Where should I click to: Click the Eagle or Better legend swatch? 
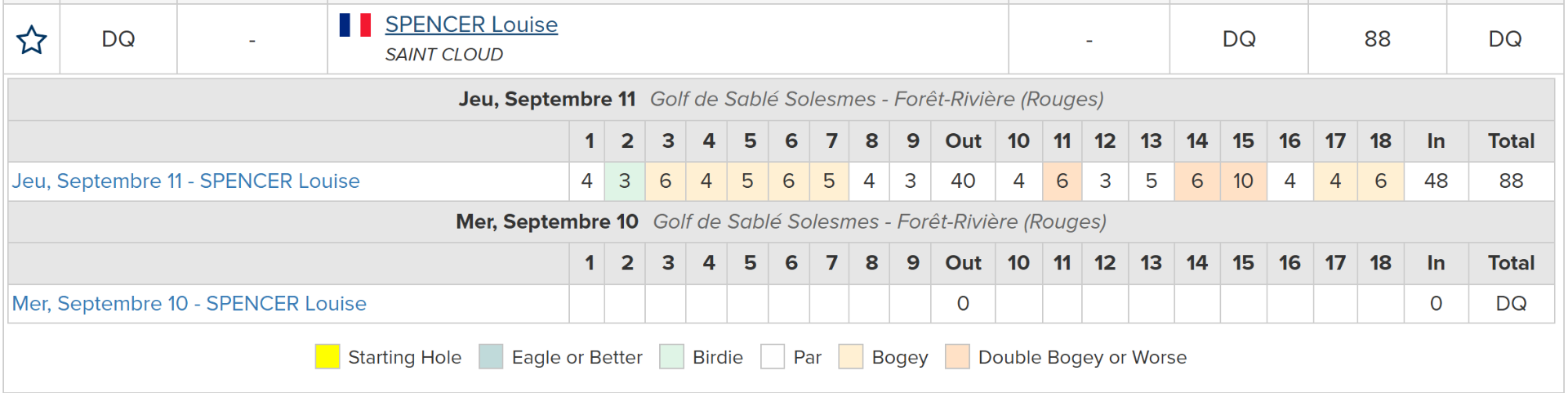coord(491,357)
